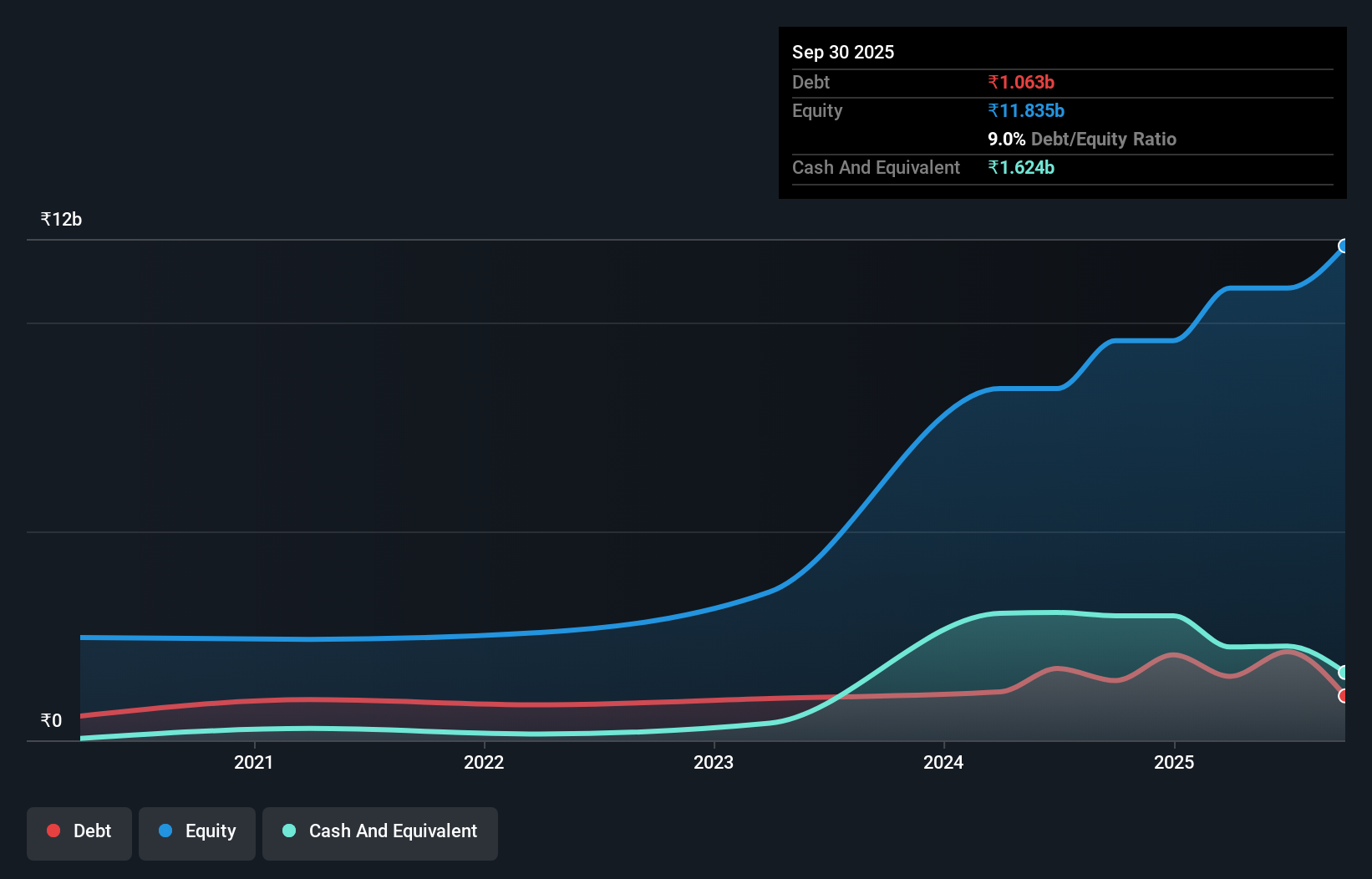Select the 2023 year label on timeline
This screenshot has height=879, width=1372.
point(714,762)
